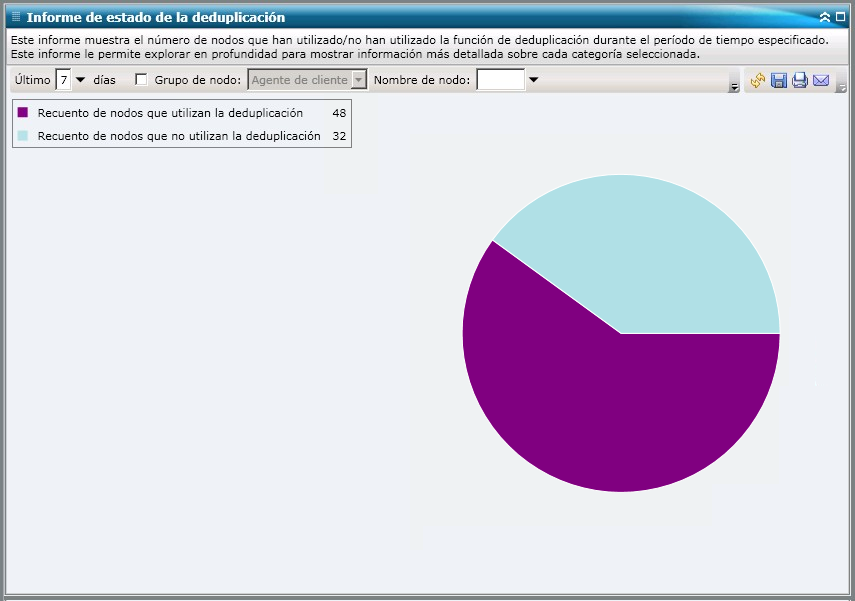Collapse the report with the double chevron icon
Viewport: 855px width, 601px height.
pyautogui.click(x=827, y=17)
